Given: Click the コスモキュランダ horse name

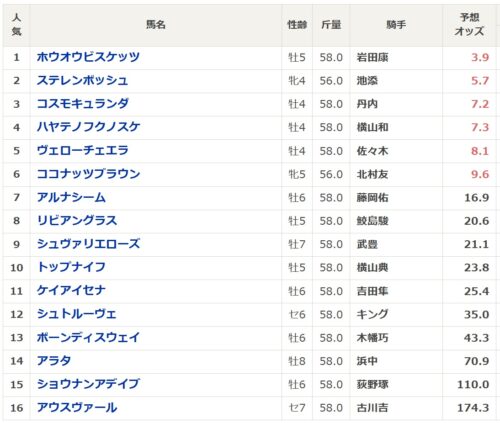Looking at the screenshot, I should [x=82, y=104].
